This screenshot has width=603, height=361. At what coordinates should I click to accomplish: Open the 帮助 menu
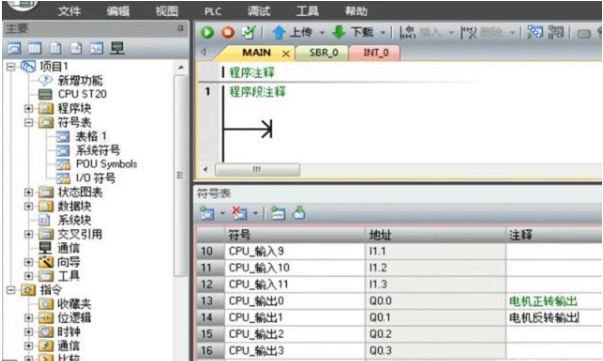[356, 11]
